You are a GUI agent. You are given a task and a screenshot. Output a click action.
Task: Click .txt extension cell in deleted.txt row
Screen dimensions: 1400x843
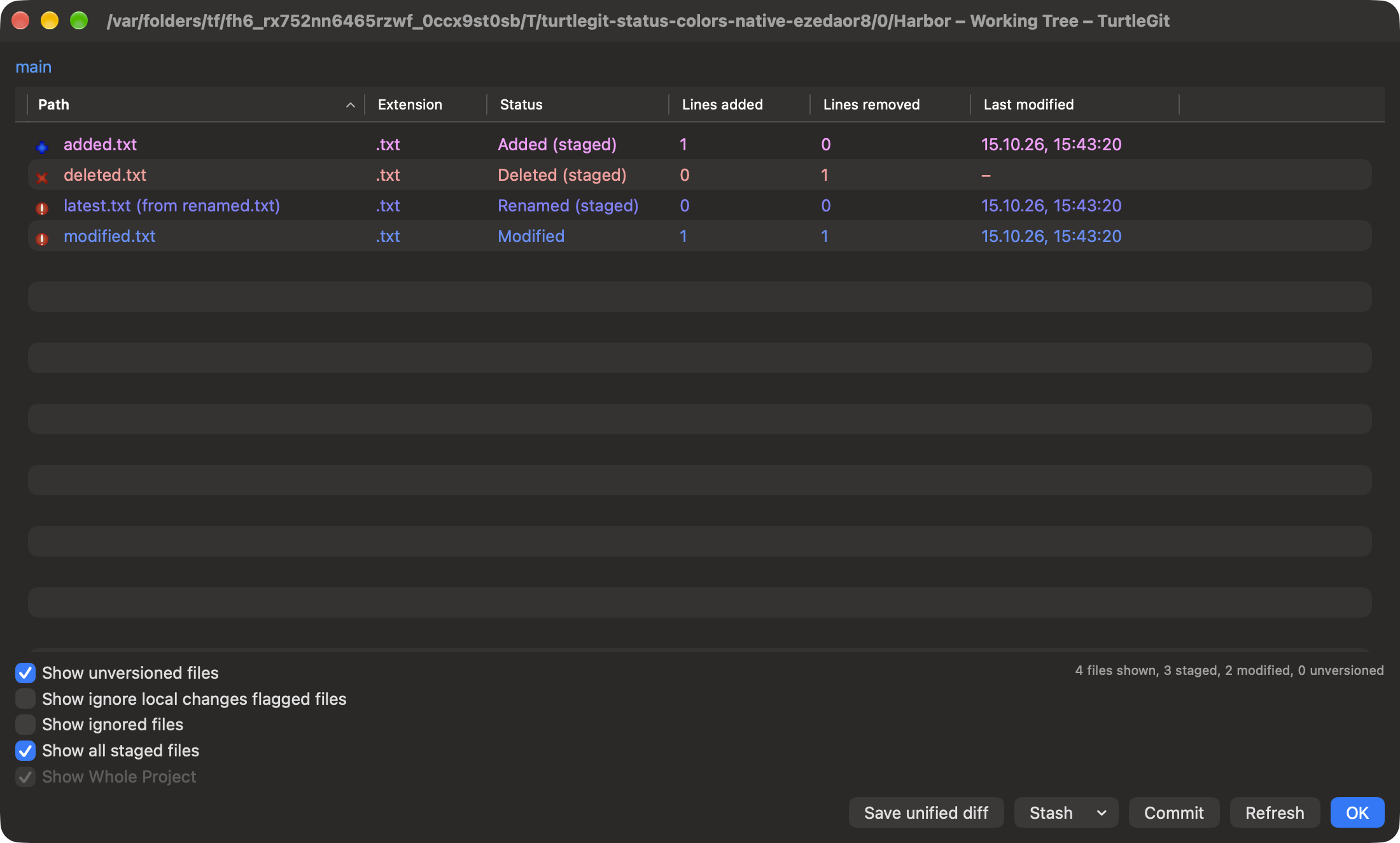(x=388, y=175)
